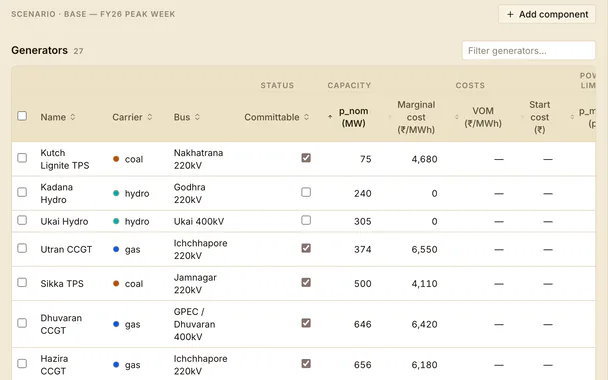Enable Committable for Kadana Hydro
The height and width of the screenshot is (380, 608).
pos(306,192)
